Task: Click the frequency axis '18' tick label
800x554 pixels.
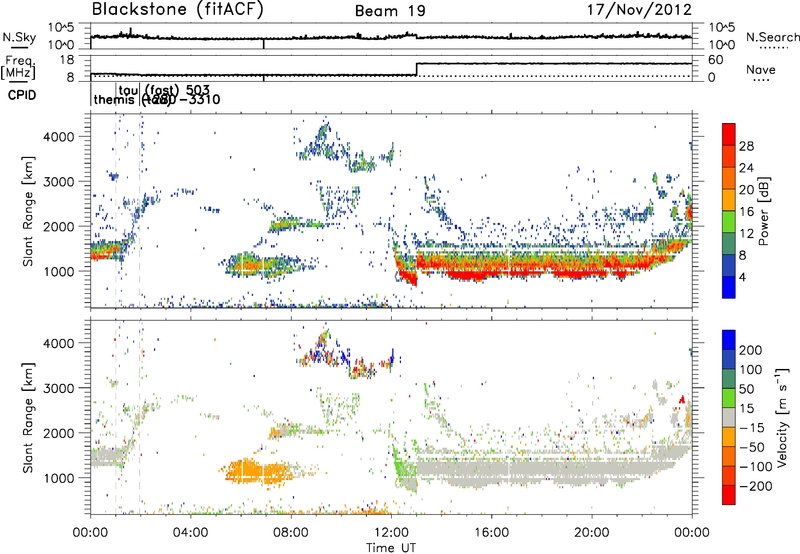Action: click(67, 60)
